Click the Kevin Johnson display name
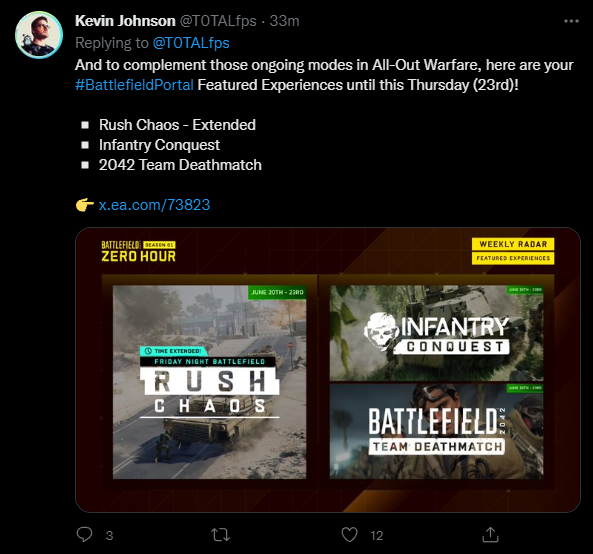This screenshot has width=593, height=554. click(x=125, y=21)
